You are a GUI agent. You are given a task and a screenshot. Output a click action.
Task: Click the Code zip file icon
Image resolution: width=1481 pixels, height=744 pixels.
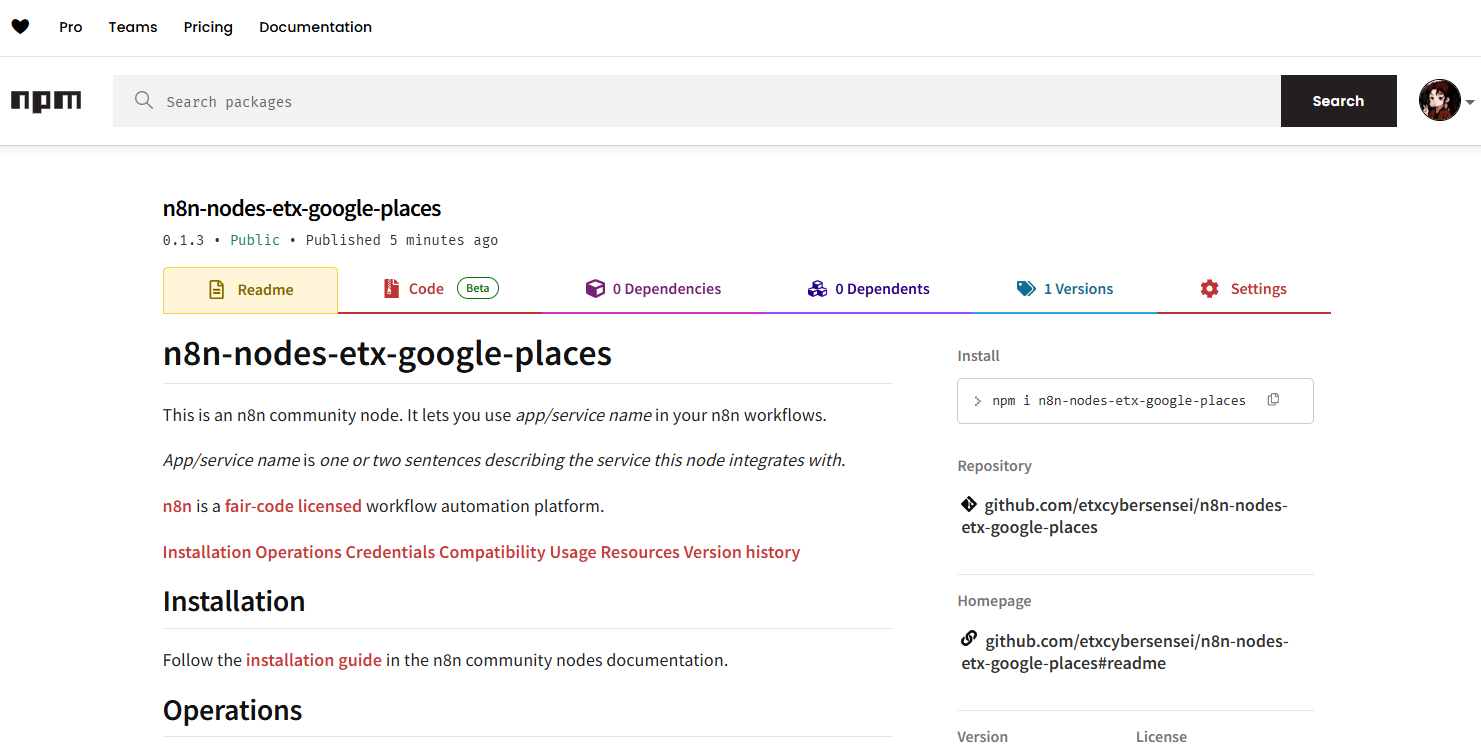[391, 289]
